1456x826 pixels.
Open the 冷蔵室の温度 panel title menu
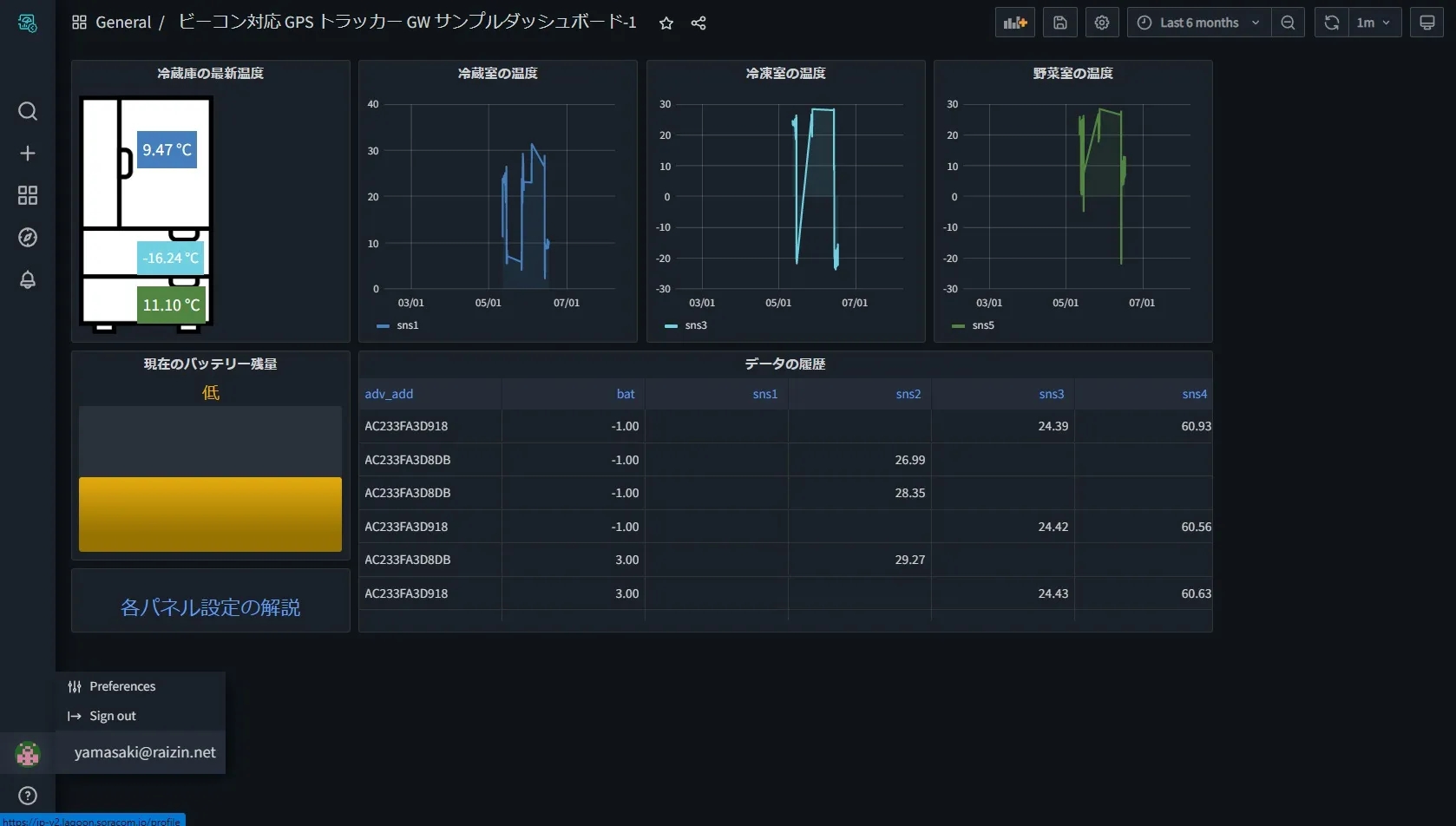click(x=498, y=74)
